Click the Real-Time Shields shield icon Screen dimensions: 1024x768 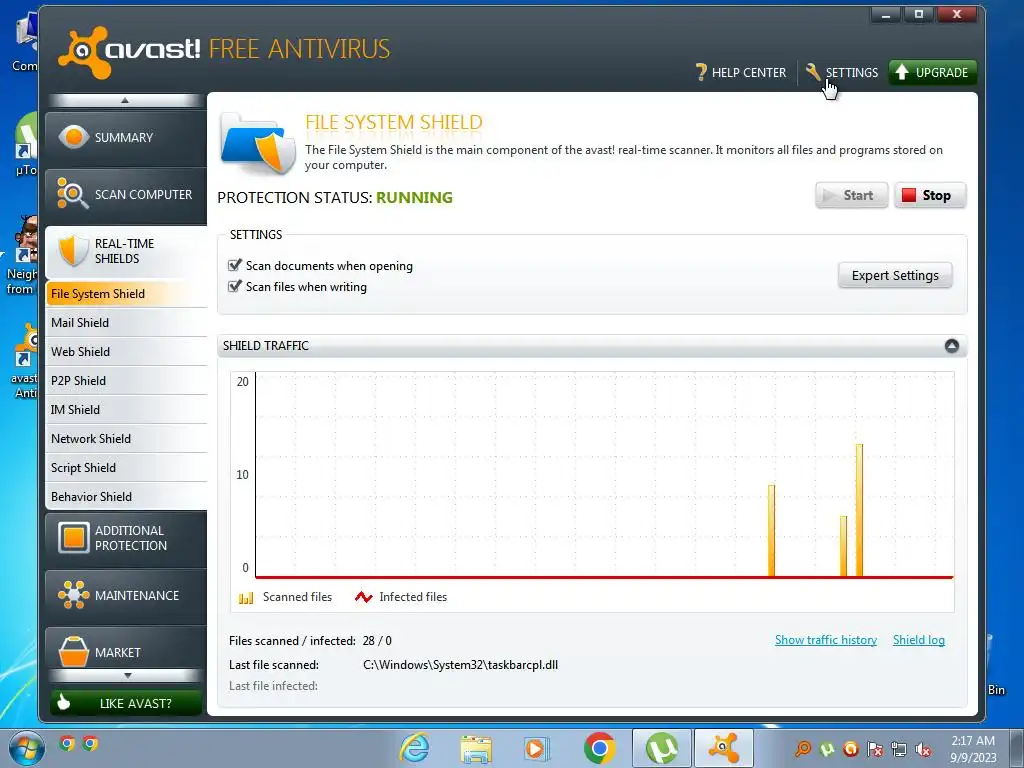(x=73, y=251)
